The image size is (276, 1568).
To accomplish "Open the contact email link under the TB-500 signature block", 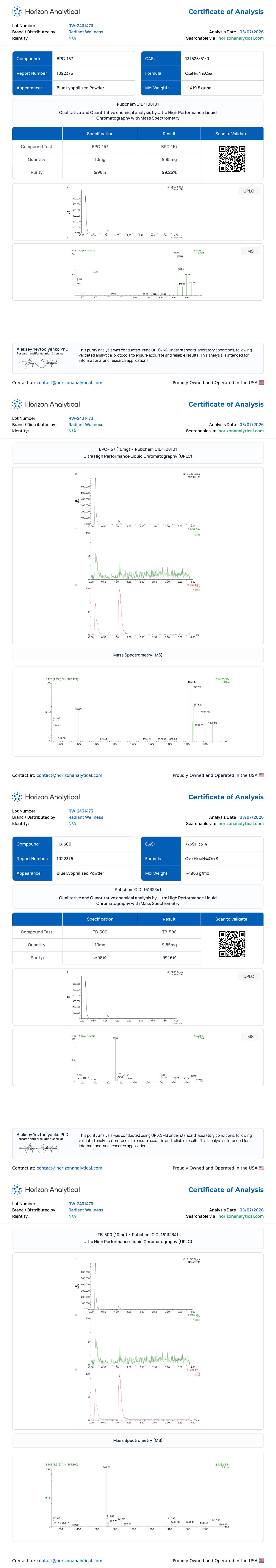I will 70,1168.
